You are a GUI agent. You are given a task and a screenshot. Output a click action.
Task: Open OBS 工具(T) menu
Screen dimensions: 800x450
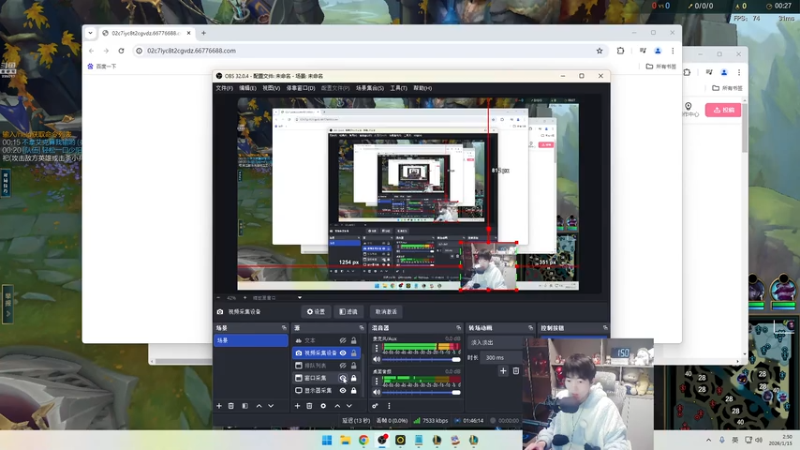pyautogui.click(x=398, y=88)
